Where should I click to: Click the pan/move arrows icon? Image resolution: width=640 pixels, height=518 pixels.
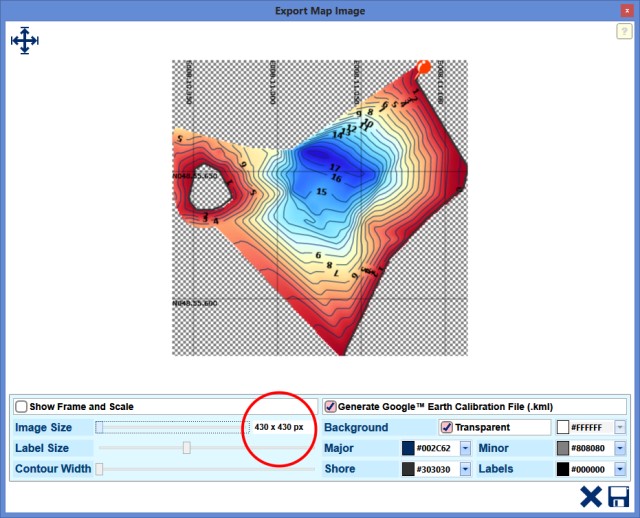click(24, 41)
